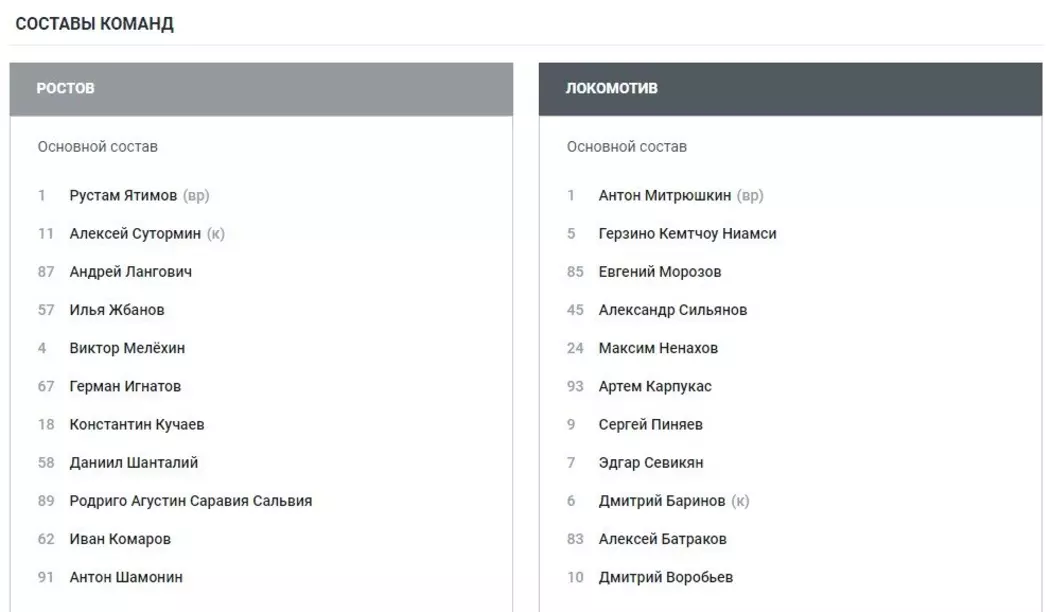
Task: Select Константин Кучаев
Action: pos(136,425)
